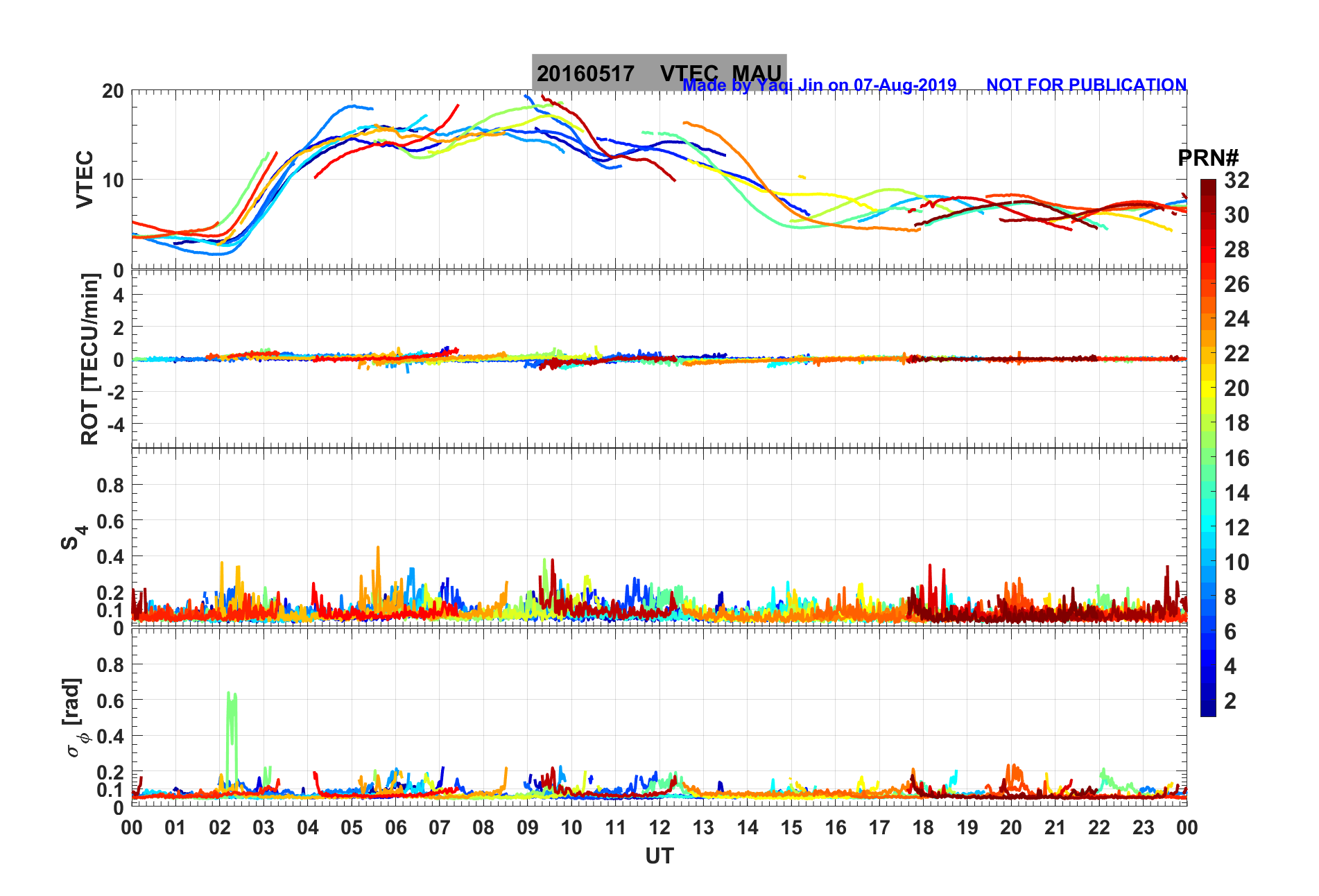Click the 'Made by Yaqi Jin on 07-Aug-2019' text

[820, 85]
